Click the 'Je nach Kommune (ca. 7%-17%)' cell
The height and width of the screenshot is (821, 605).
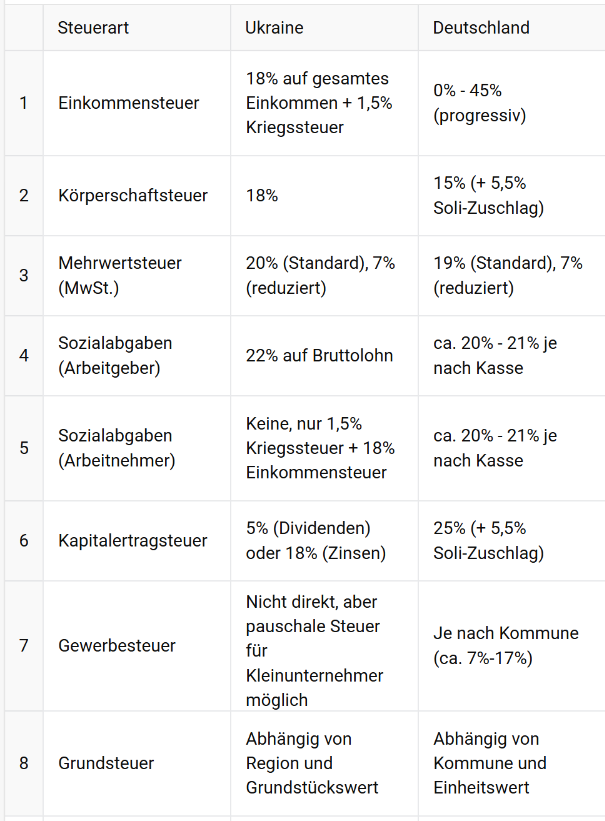[x=506, y=646]
